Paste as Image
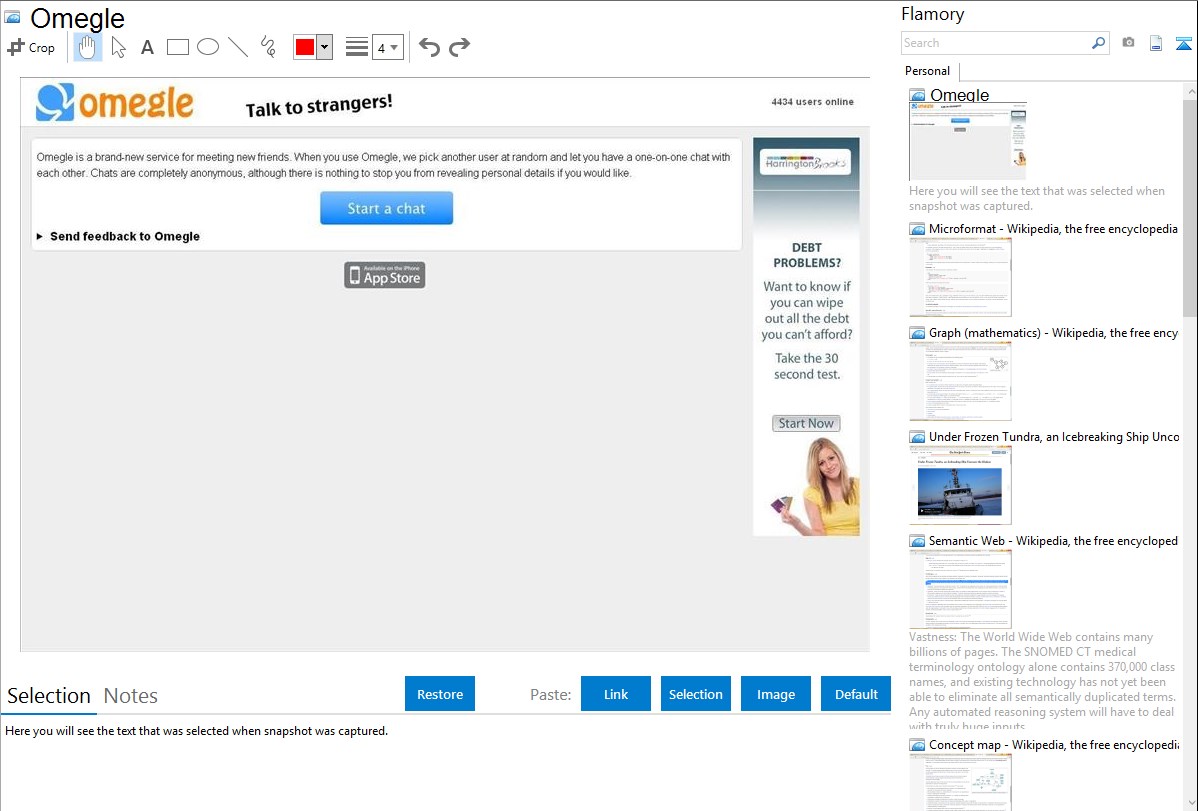Image resolution: width=1198 pixels, height=811 pixels. click(775, 693)
